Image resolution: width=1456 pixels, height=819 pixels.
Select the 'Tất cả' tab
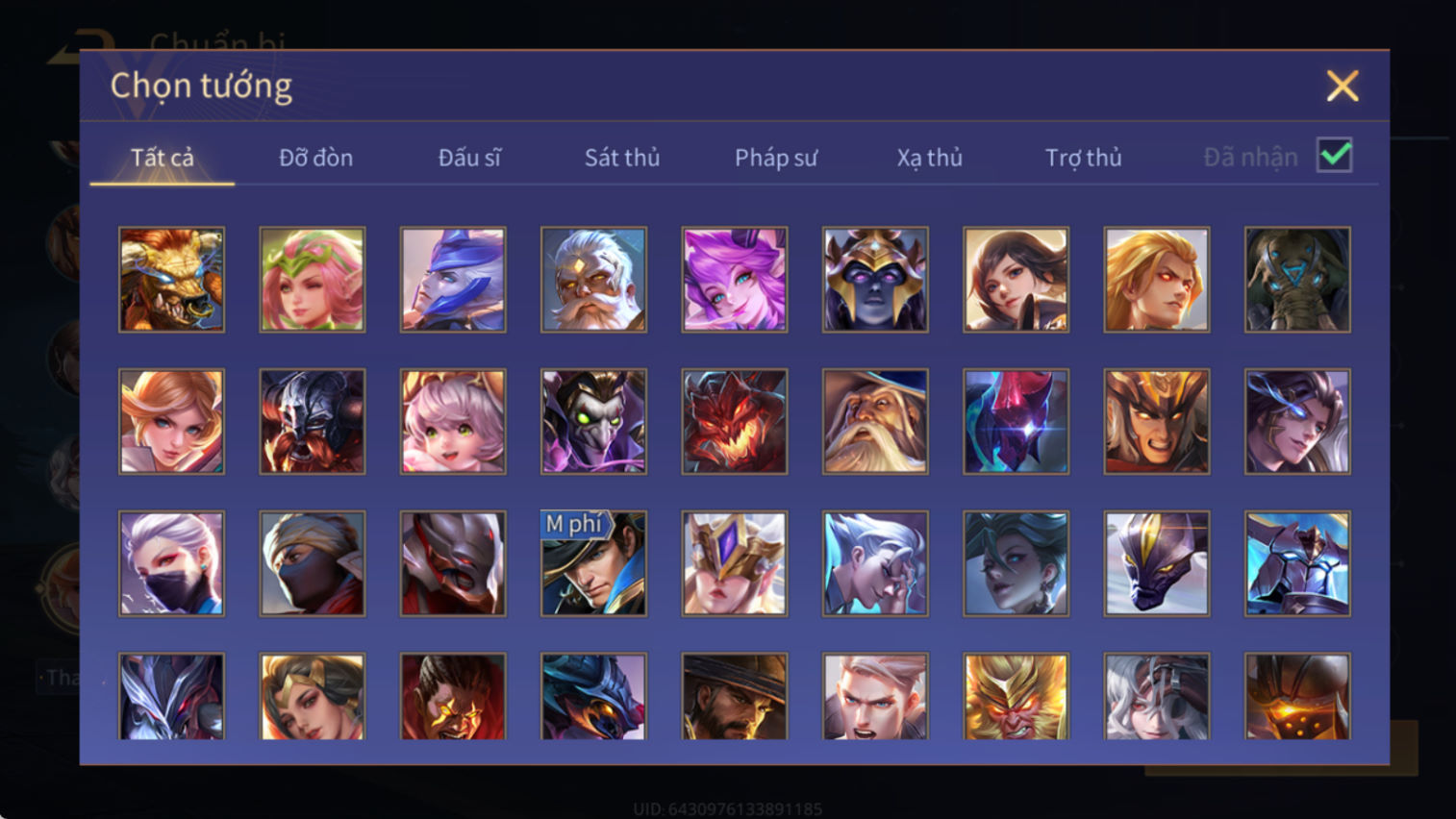163,158
